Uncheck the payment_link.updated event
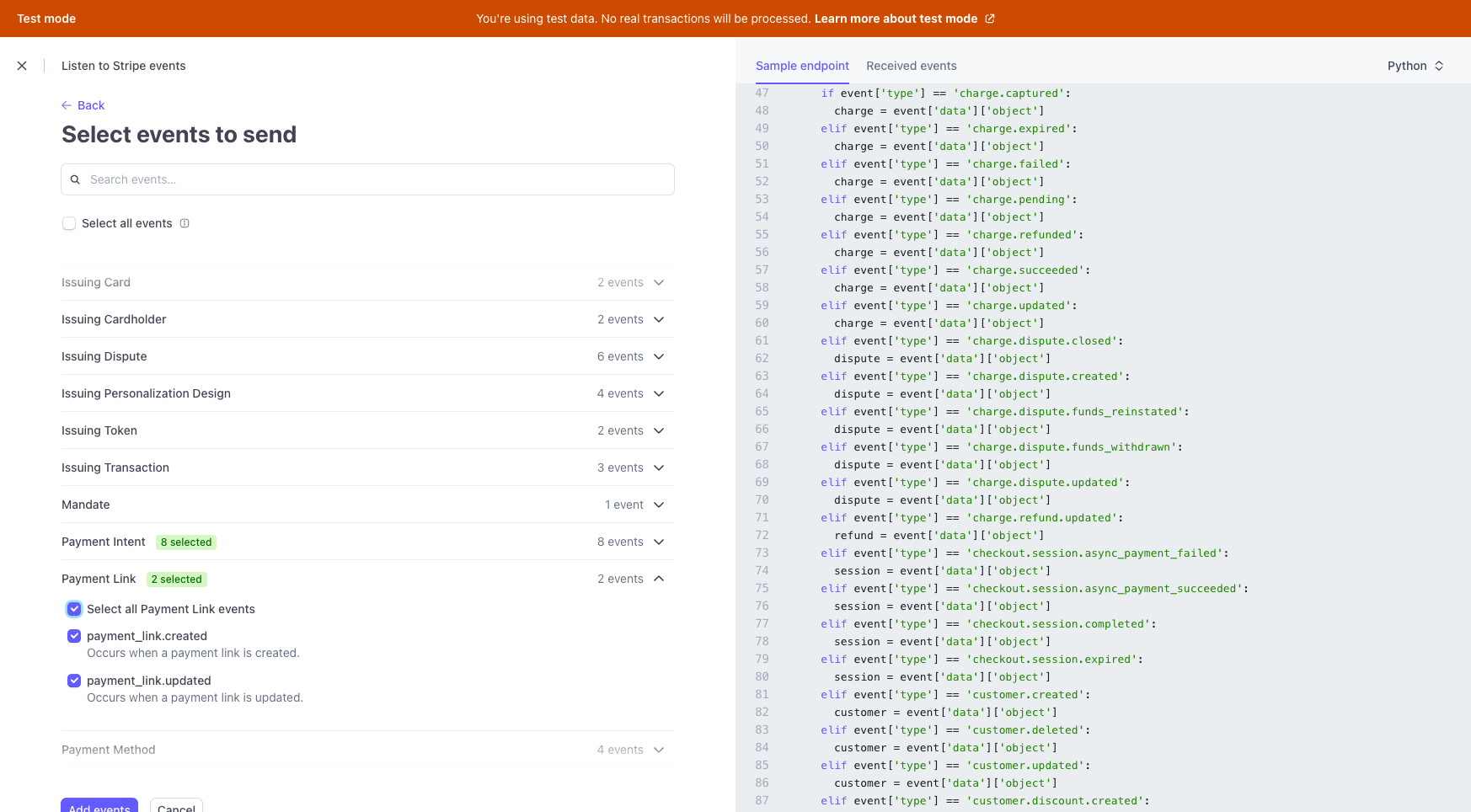Viewport: 1471px width, 812px height. click(74, 681)
